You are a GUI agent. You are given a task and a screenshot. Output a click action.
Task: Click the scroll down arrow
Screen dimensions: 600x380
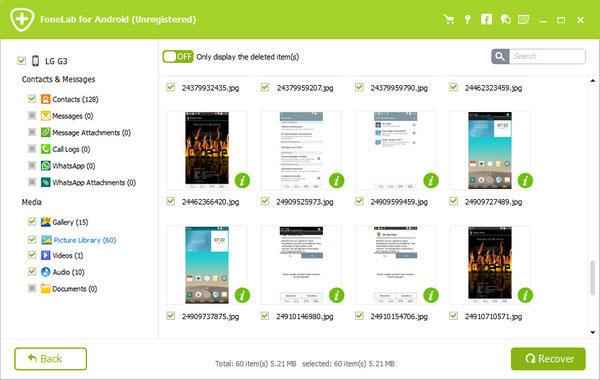click(593, 332)
